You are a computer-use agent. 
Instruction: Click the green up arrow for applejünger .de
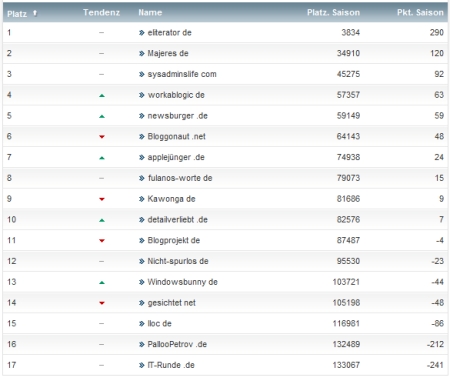[102, 158]
